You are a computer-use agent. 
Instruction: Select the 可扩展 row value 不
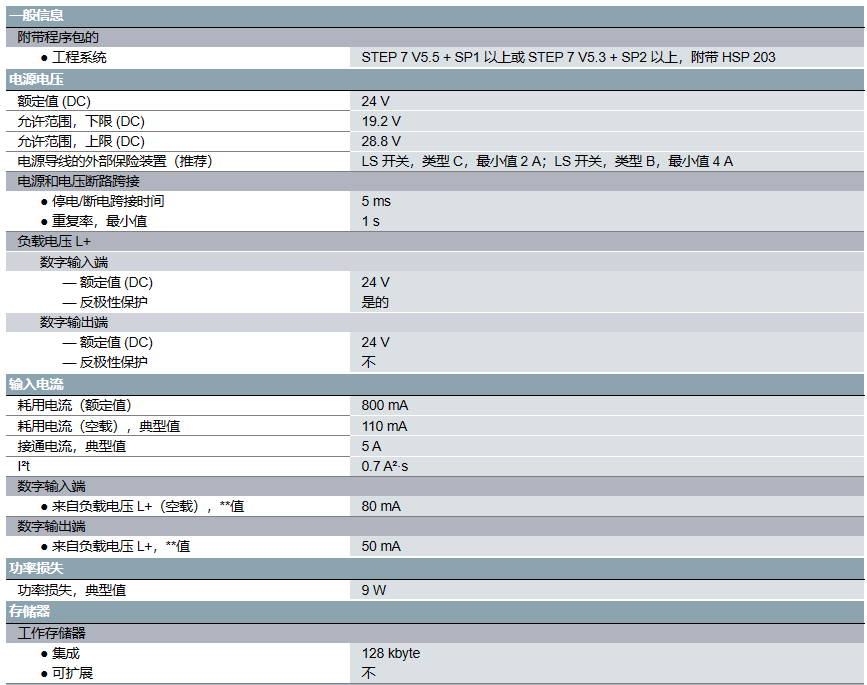click(x=370, y=673)
